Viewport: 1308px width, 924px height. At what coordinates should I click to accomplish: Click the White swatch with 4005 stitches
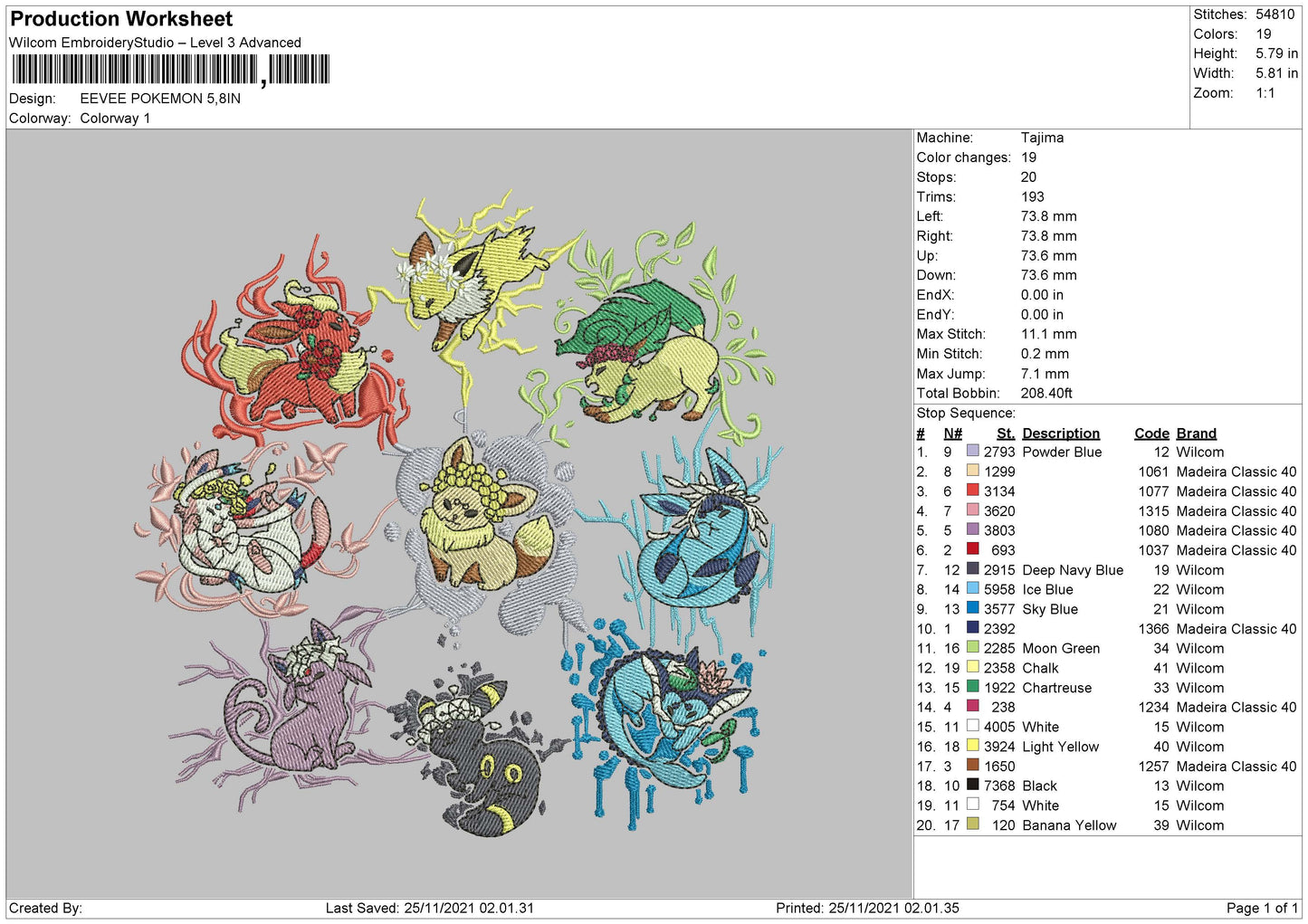point(972,726)
